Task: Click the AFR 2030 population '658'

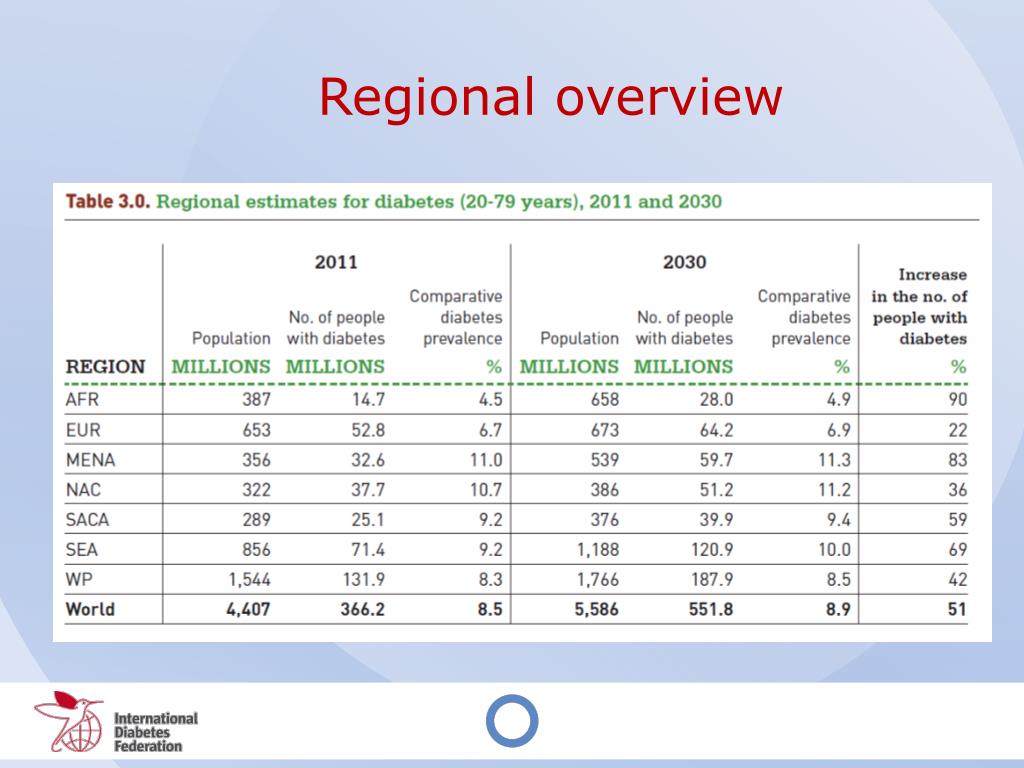Action: coord(605,399)
